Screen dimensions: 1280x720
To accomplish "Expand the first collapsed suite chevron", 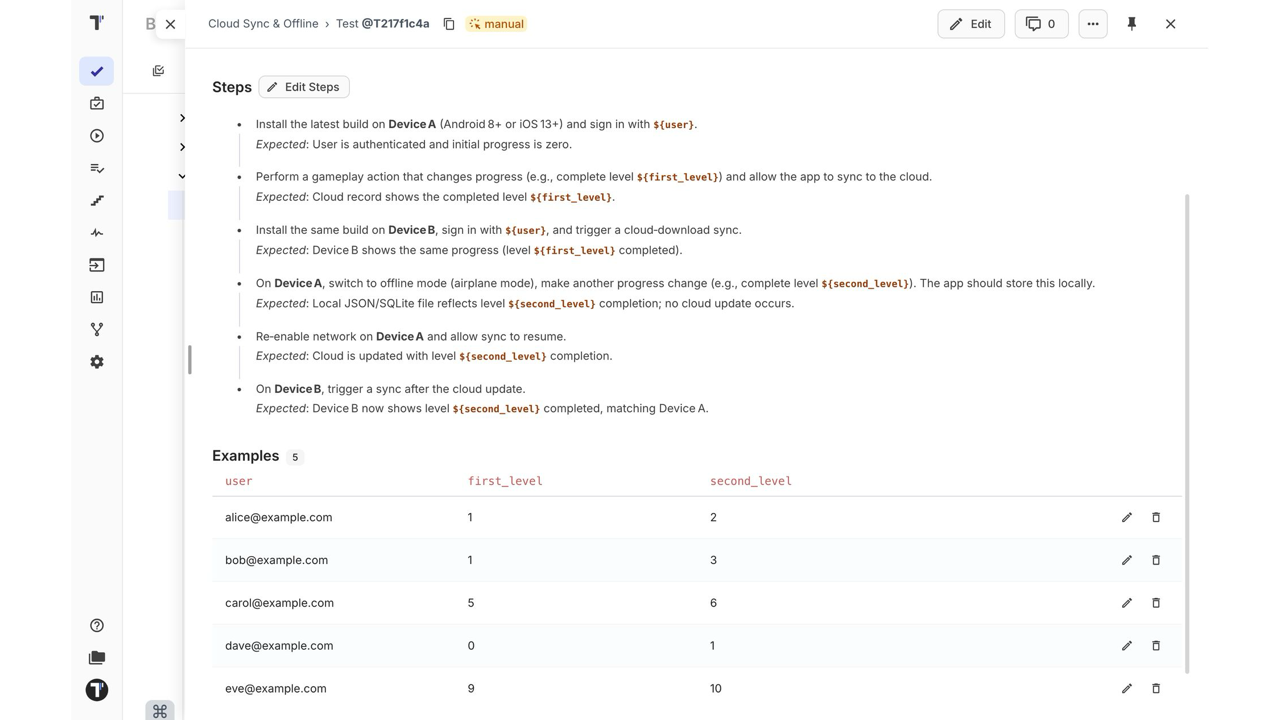I will (182, 118).
